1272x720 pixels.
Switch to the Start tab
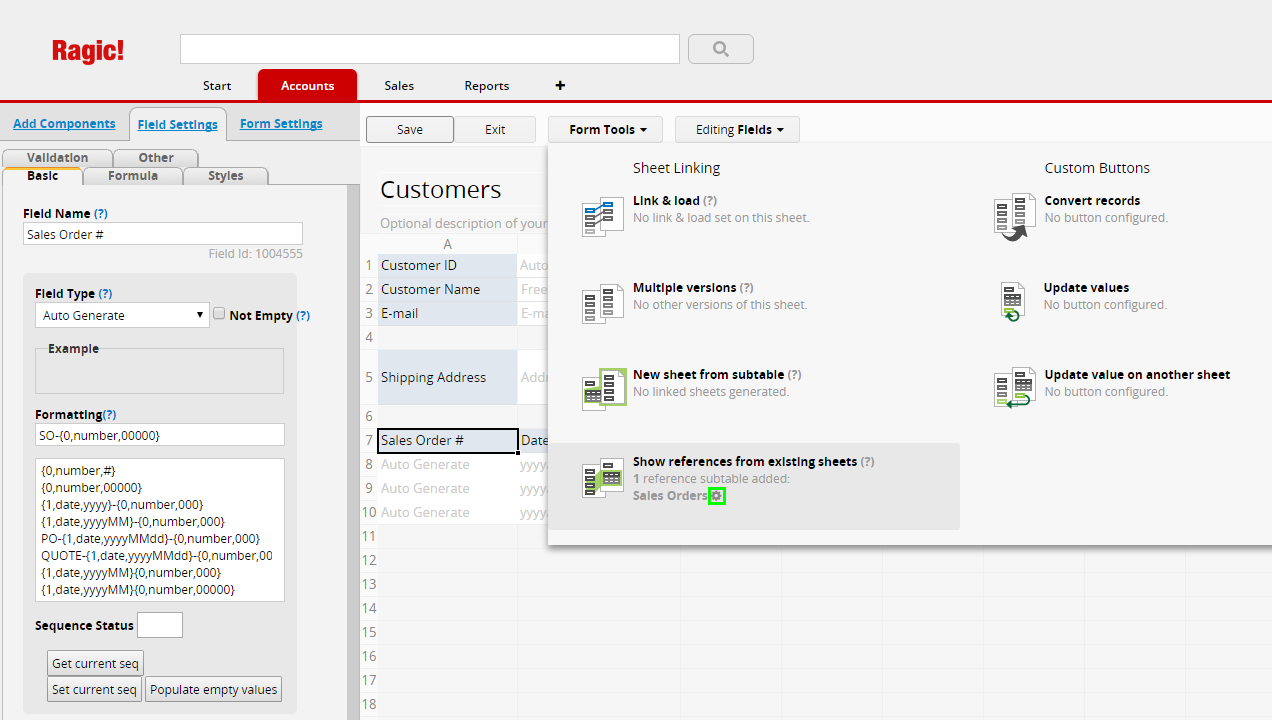click(x=217, y=85)
